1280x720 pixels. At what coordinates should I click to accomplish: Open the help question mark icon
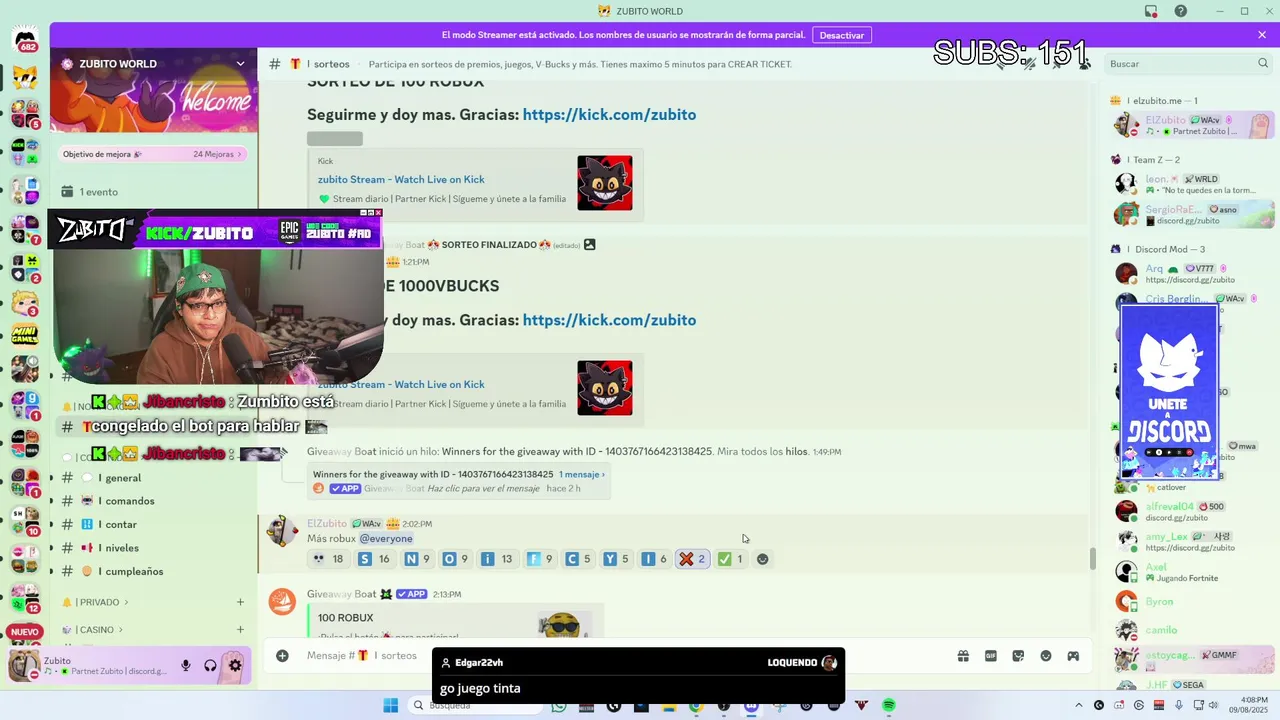coord(1181,11)
